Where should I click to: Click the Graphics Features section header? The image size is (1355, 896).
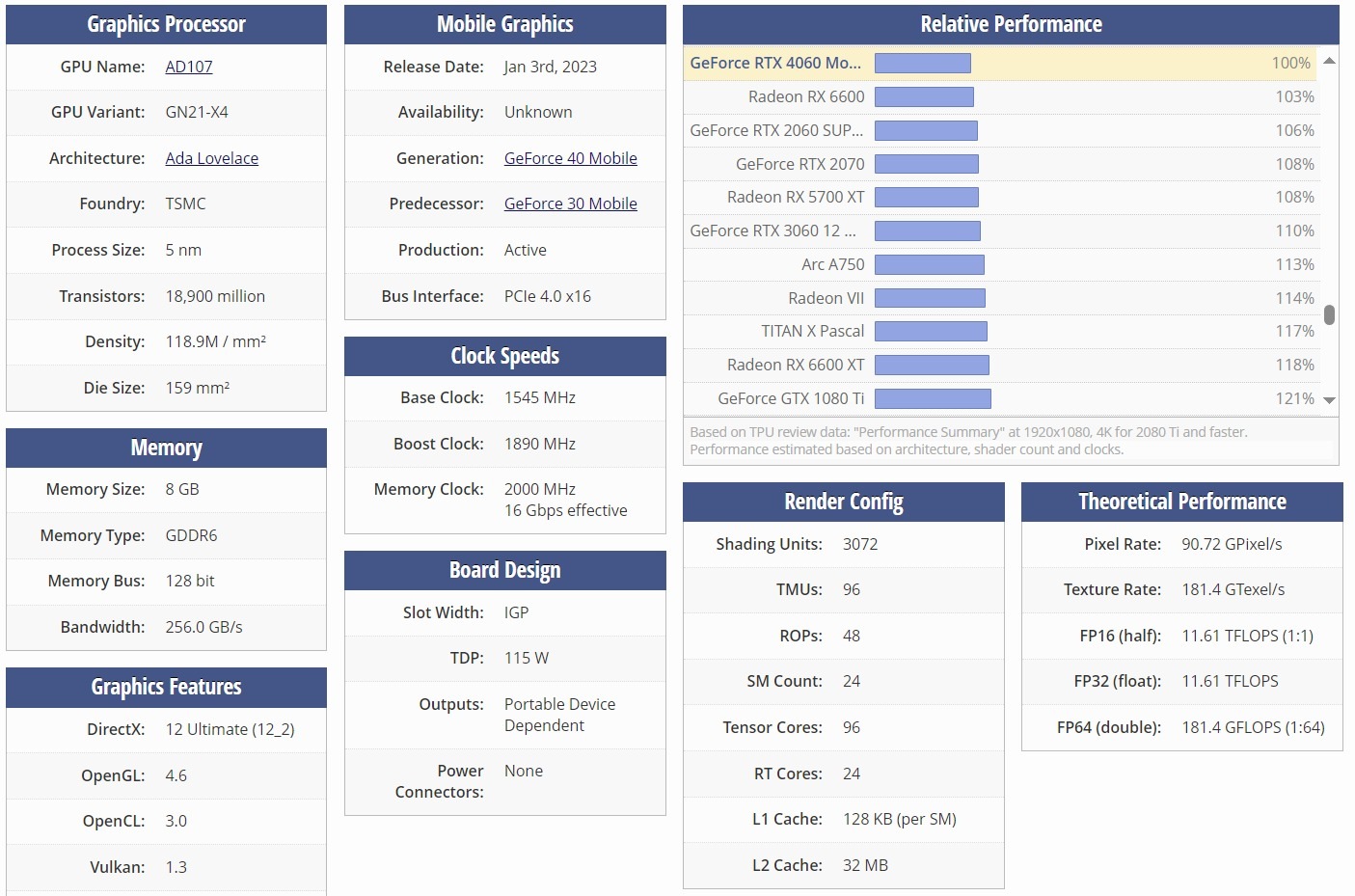point(166,687)
